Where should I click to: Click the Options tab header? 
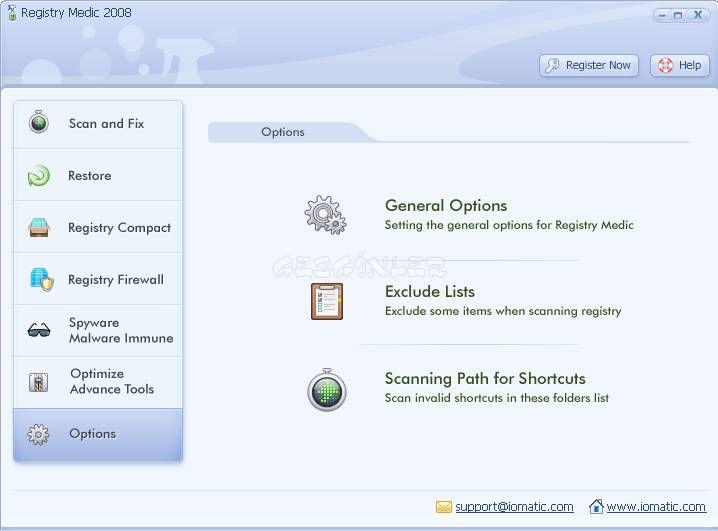(283, 132)
